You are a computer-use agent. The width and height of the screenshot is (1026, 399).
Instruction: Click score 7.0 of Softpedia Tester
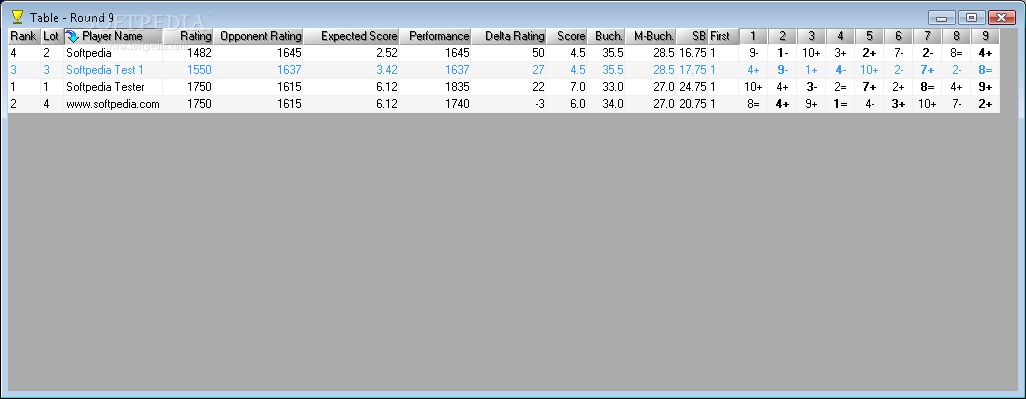point(578,87)
